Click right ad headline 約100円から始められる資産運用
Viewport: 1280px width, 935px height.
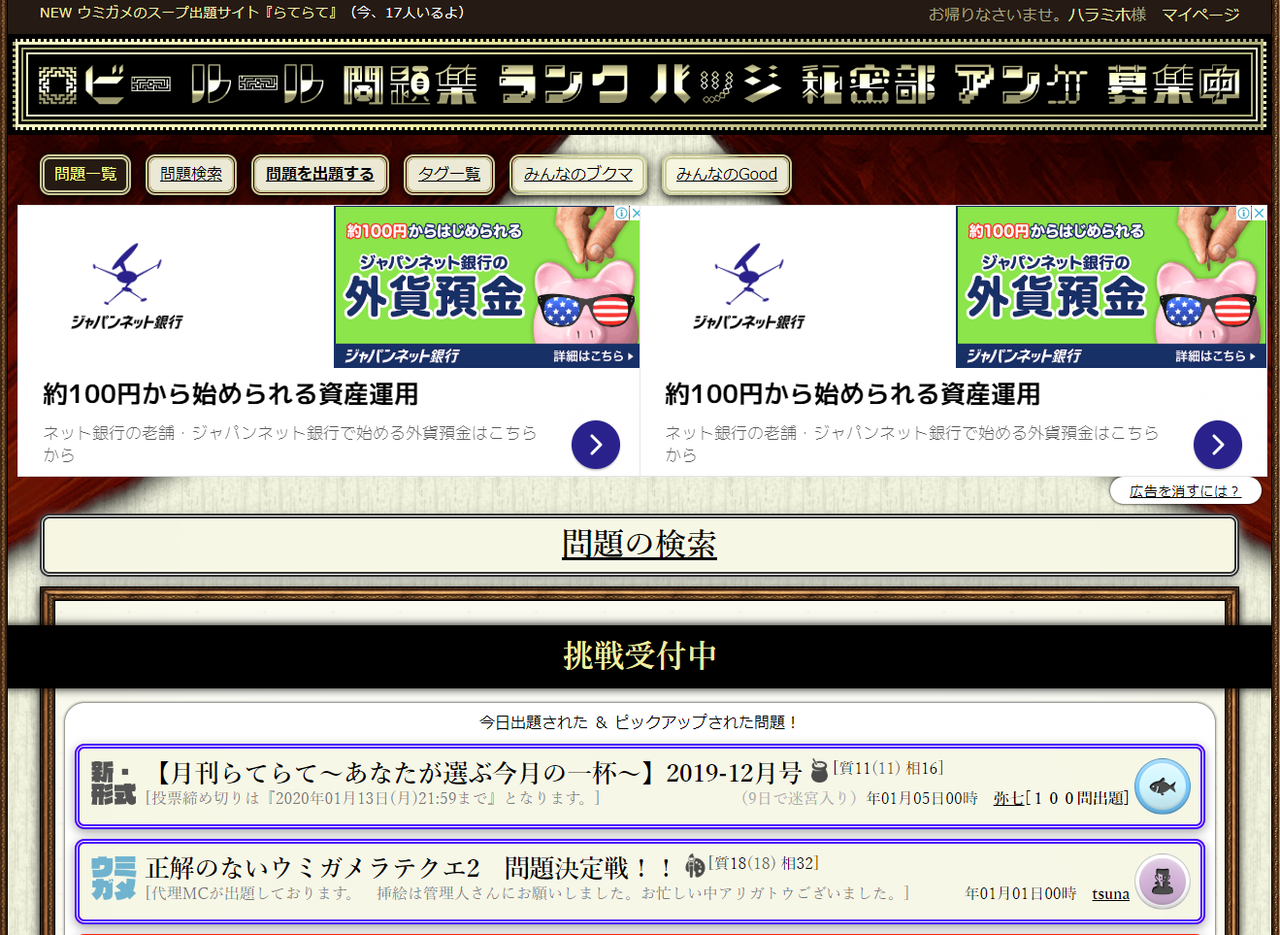pos(852,394)
